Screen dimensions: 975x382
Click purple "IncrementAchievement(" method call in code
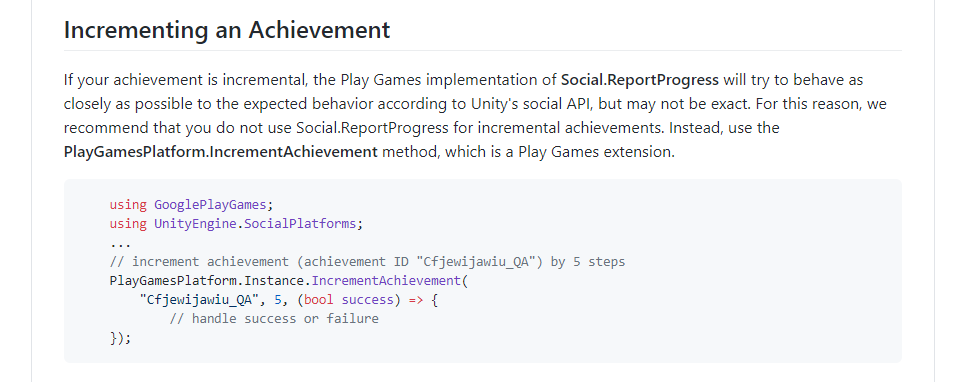pos(390,281)
